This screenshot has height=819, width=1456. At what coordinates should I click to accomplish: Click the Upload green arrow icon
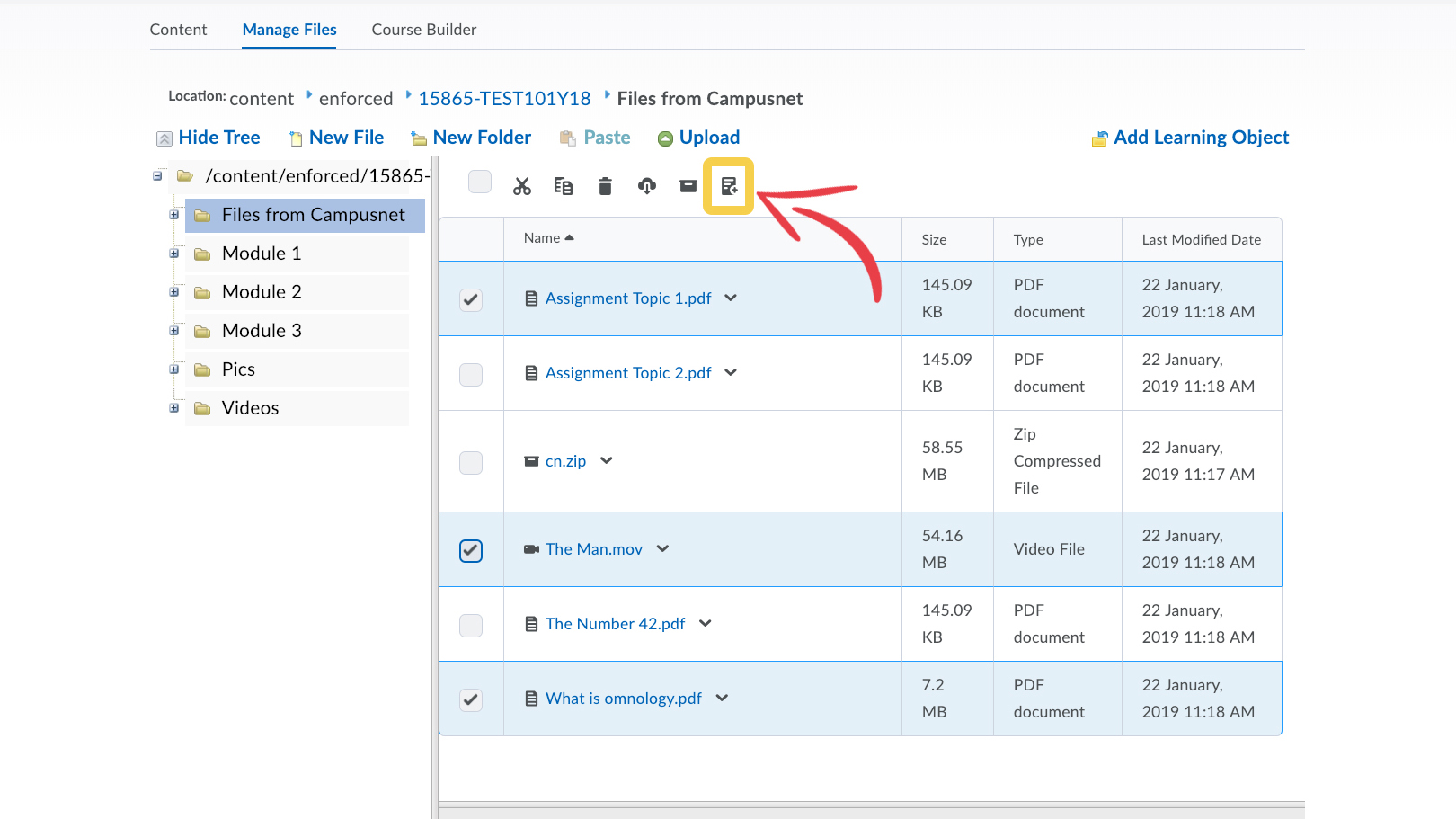click(665, 138)
